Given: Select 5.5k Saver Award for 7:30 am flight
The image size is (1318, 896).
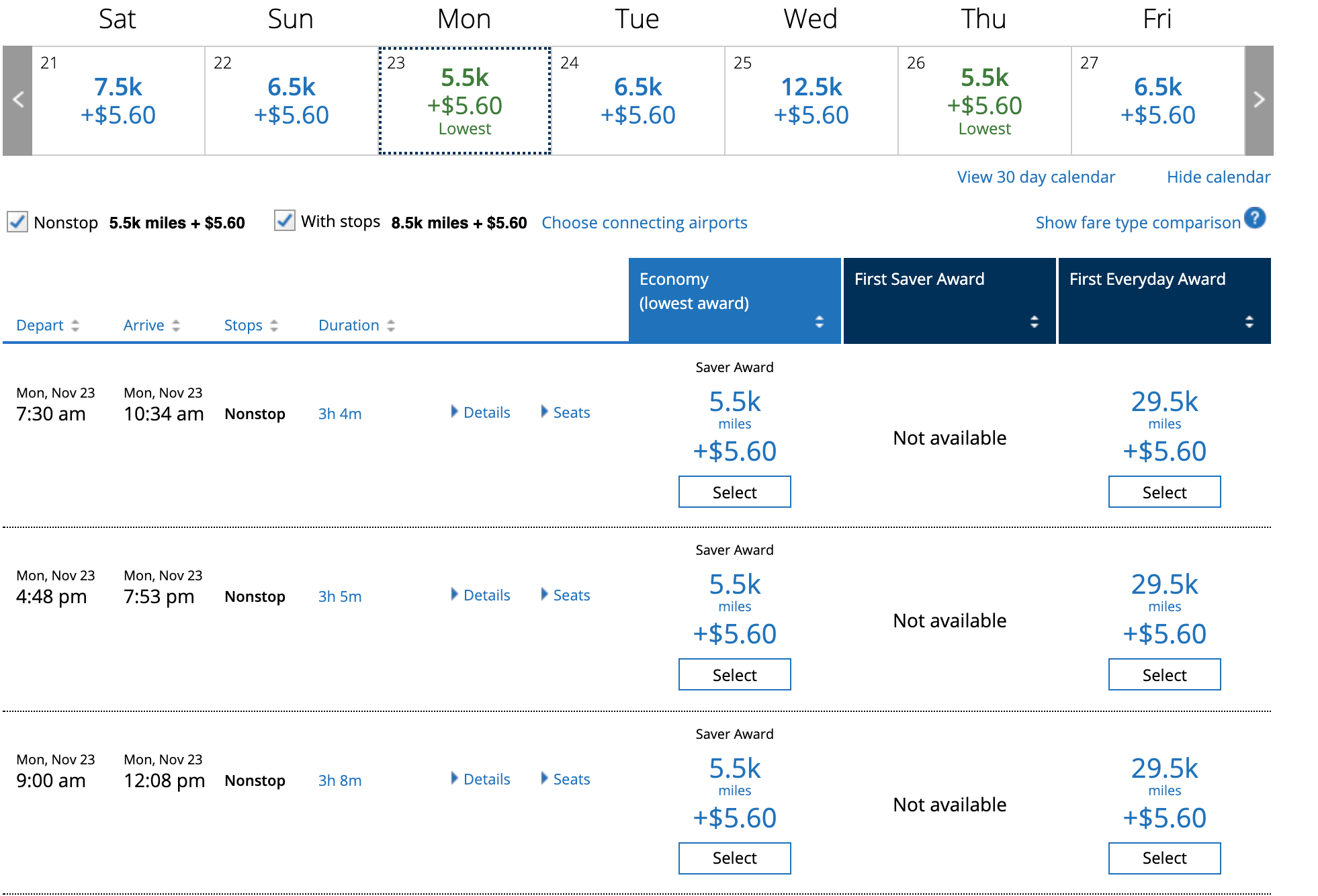Looking at the screenshot, I should pyautogui.click(x=734, y=492).
